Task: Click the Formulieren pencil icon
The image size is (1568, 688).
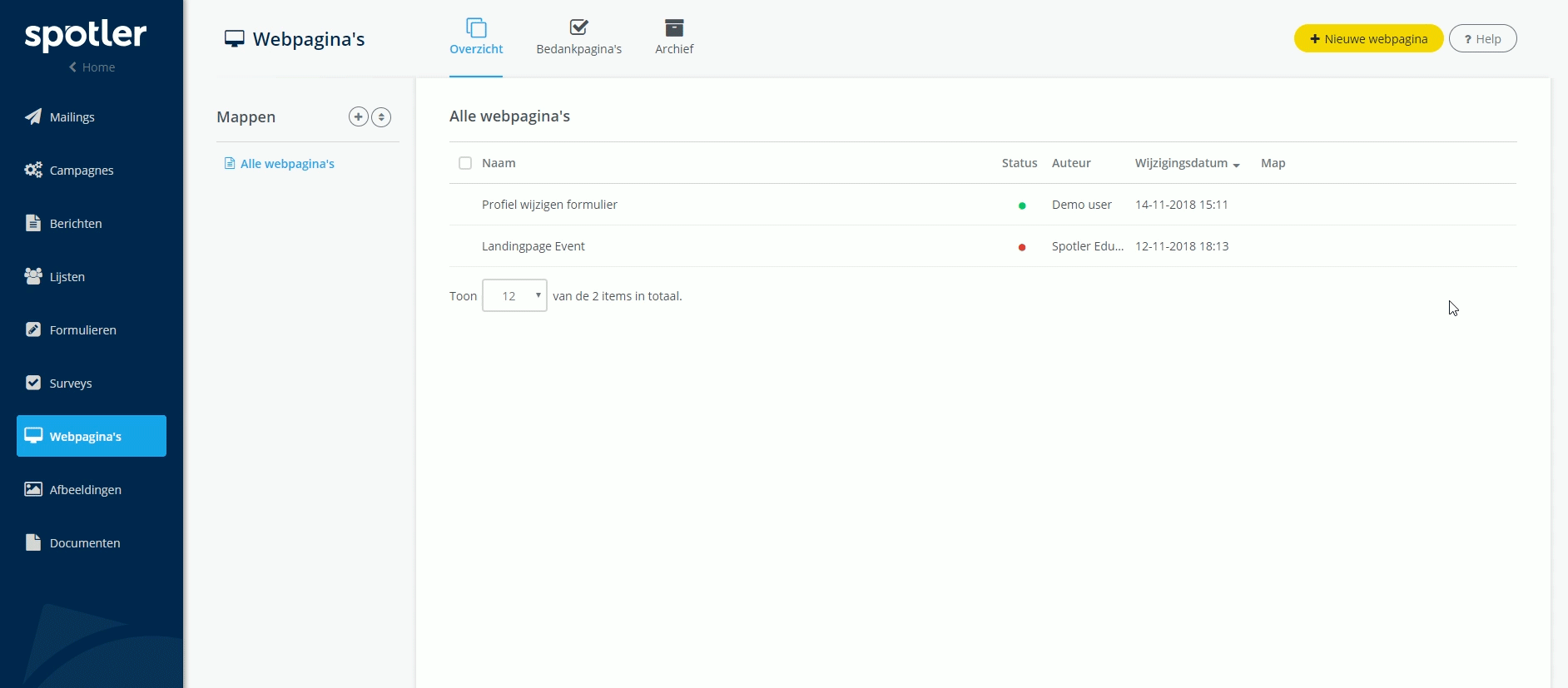Action: [33, 329]
